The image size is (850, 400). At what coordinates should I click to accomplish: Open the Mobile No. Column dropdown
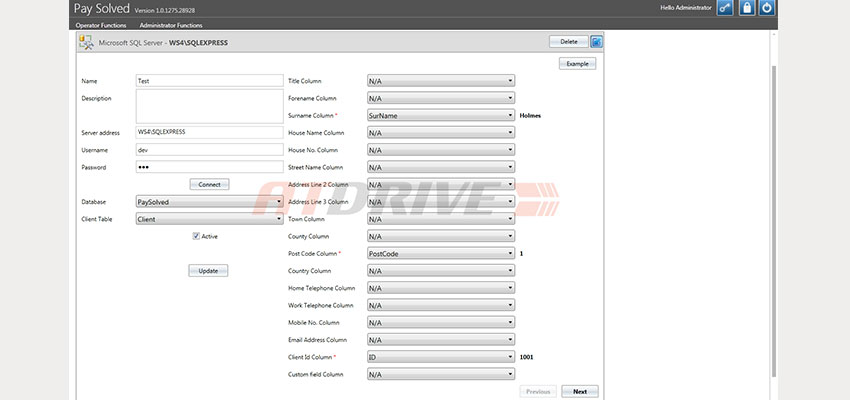(441, 322)
